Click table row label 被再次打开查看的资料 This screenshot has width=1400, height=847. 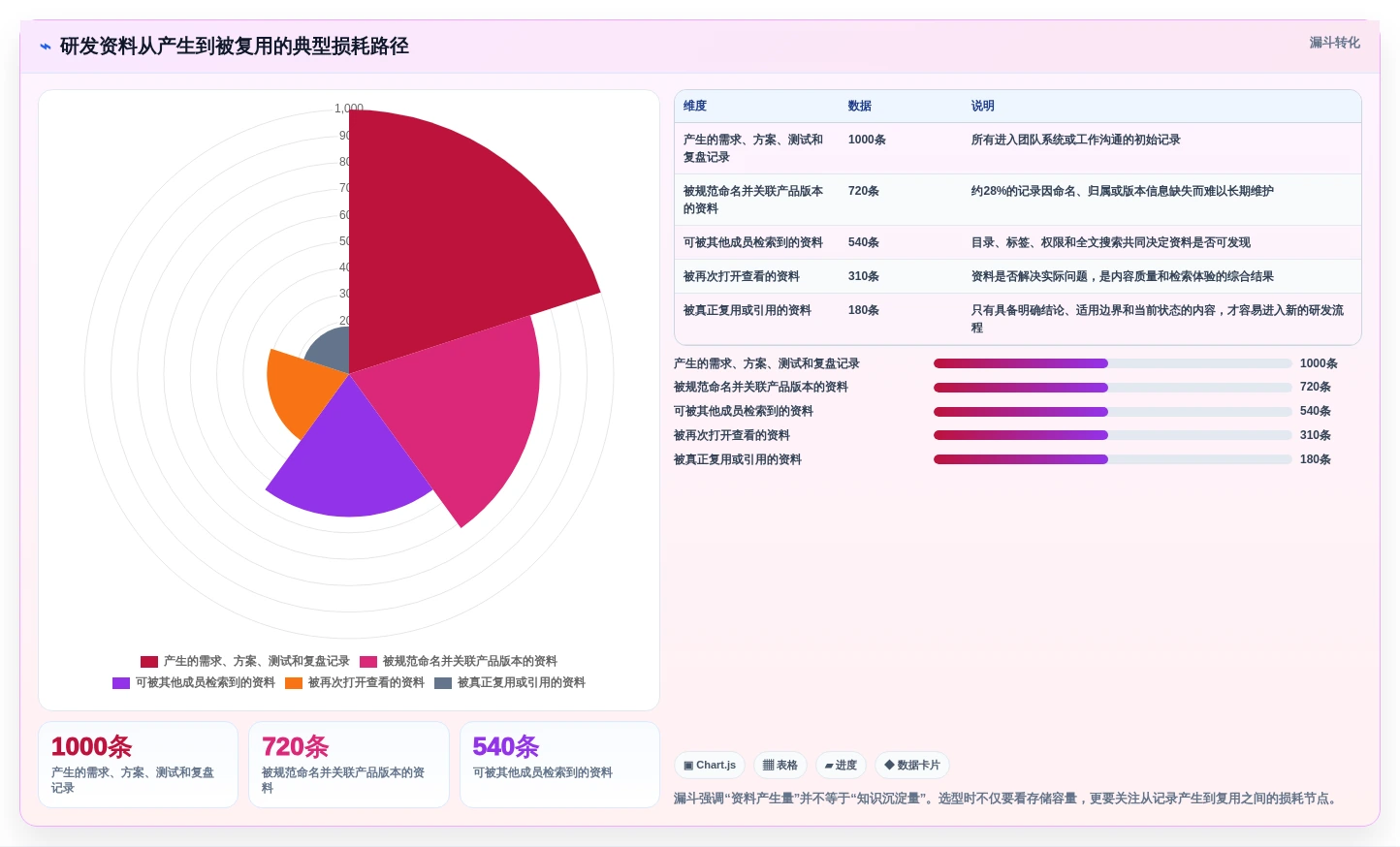742,276
